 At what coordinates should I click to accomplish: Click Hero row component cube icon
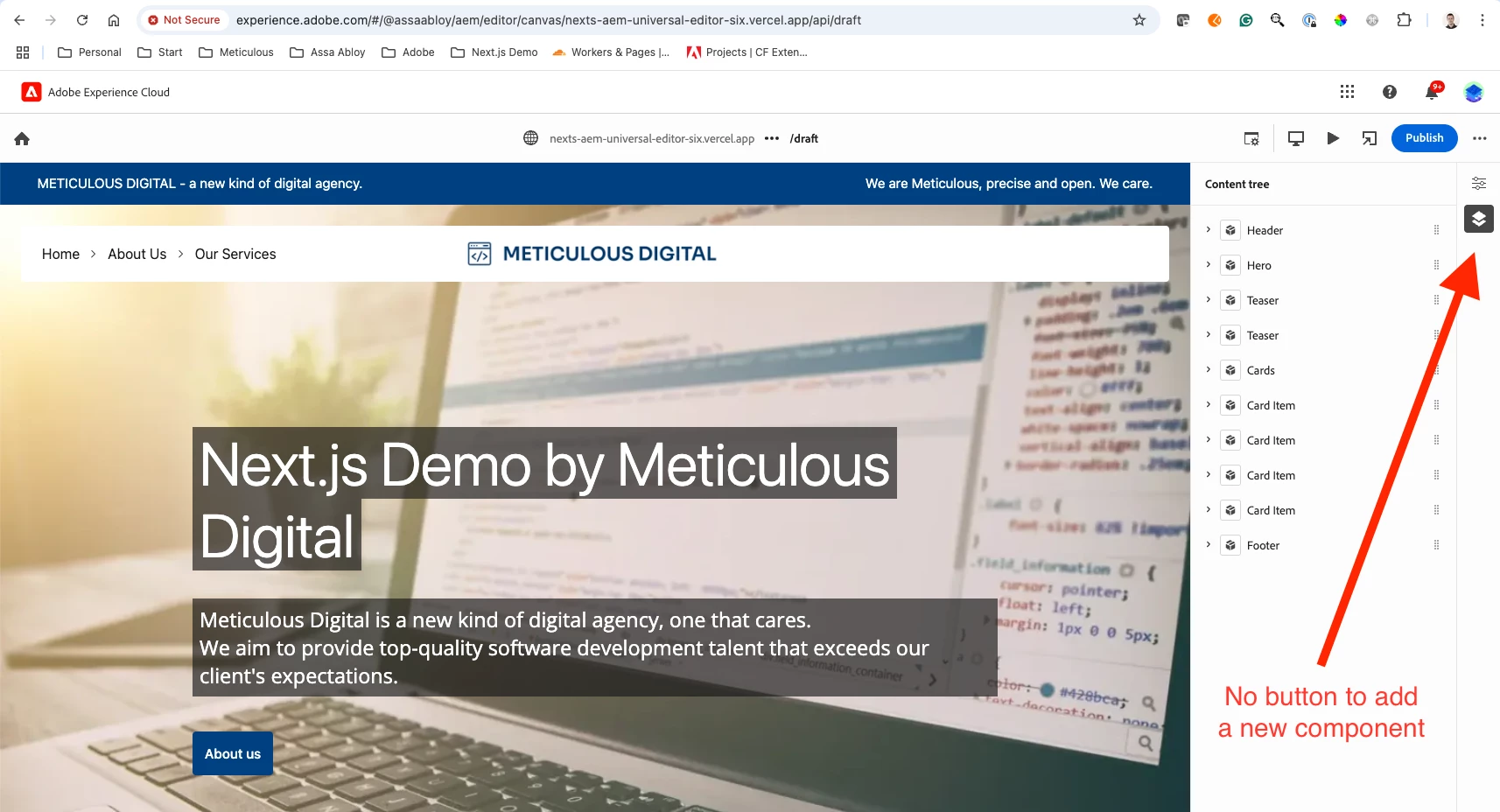[1230, 265]
